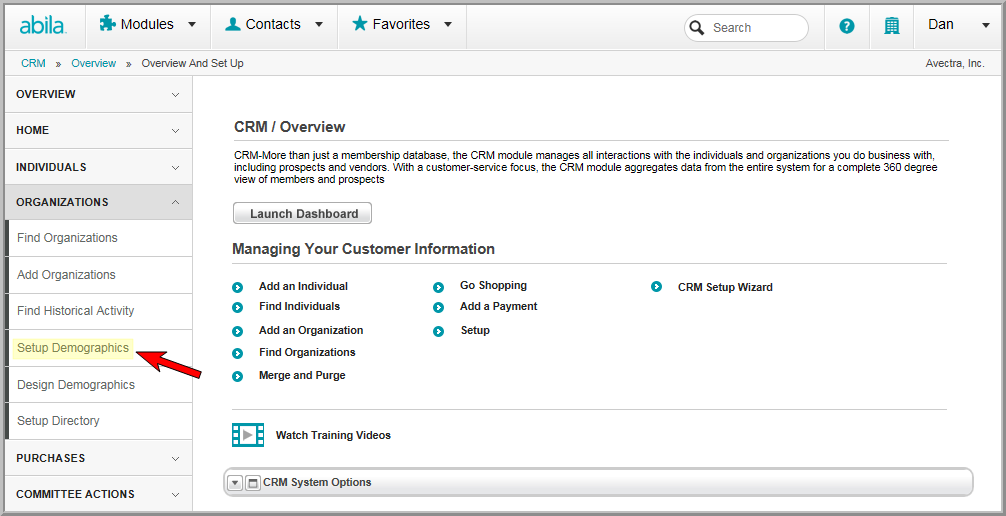Collapse the ORGANIZATIONS sidebar section
This screenshot has width=1006, height=516.
click(98, 202)
